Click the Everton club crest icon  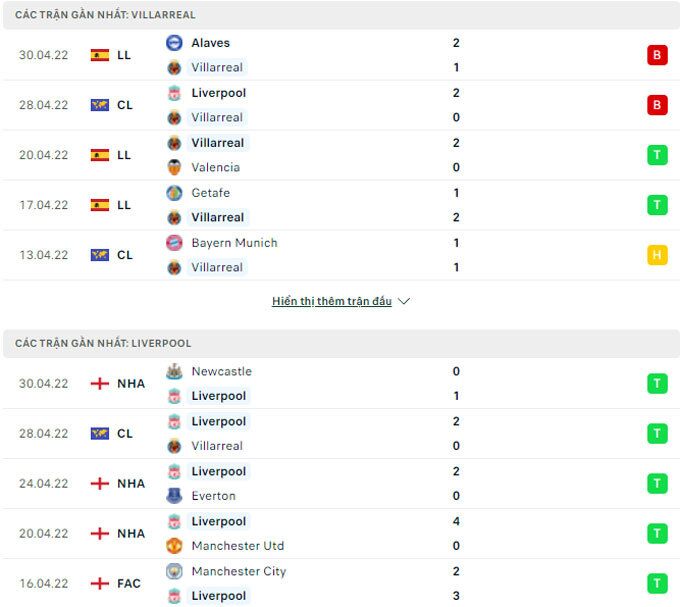click(174, 495)
